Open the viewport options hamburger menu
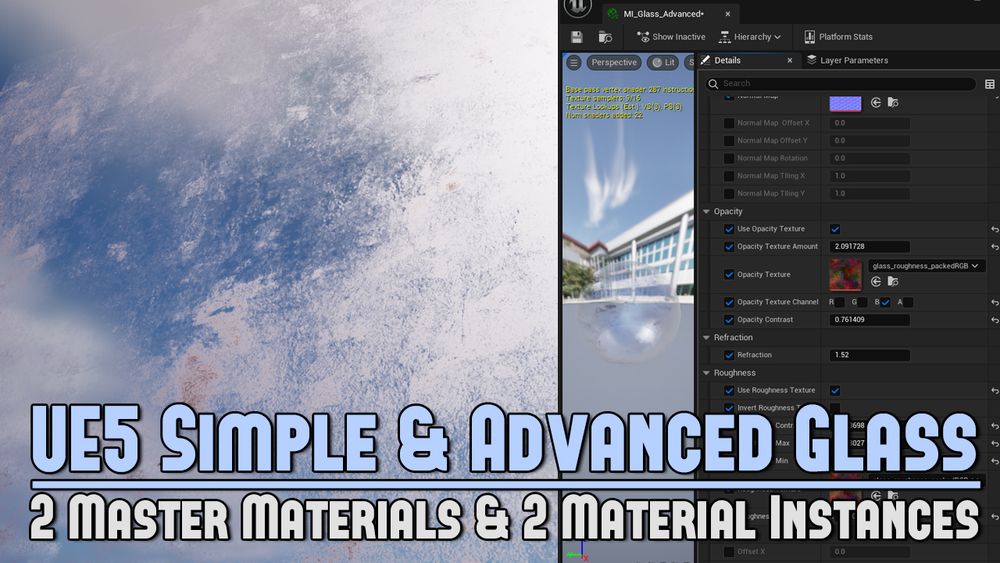This screenshot has height=563, width=1000. 574,62
